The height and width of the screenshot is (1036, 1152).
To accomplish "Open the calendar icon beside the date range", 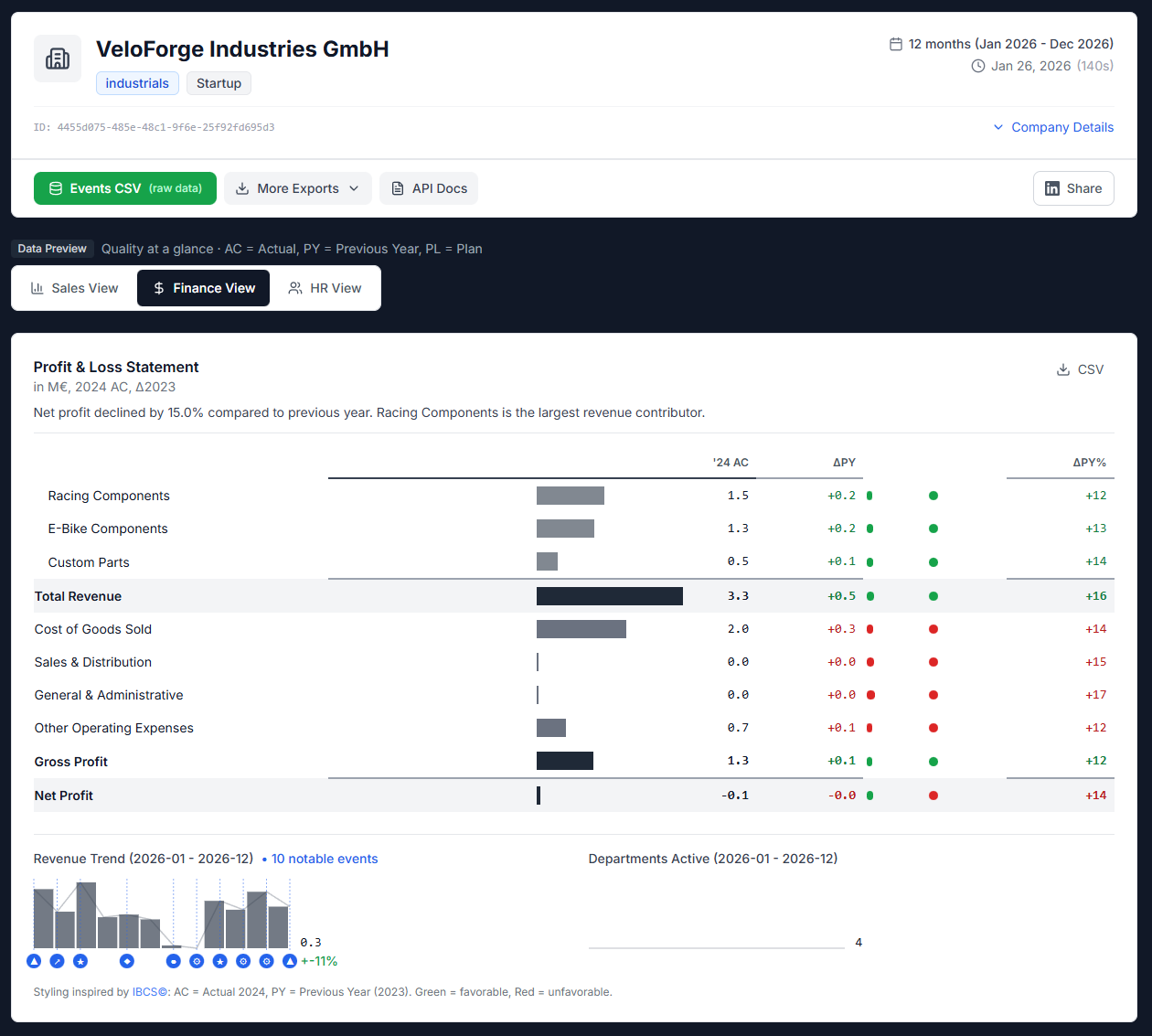I will pos(895,43).
